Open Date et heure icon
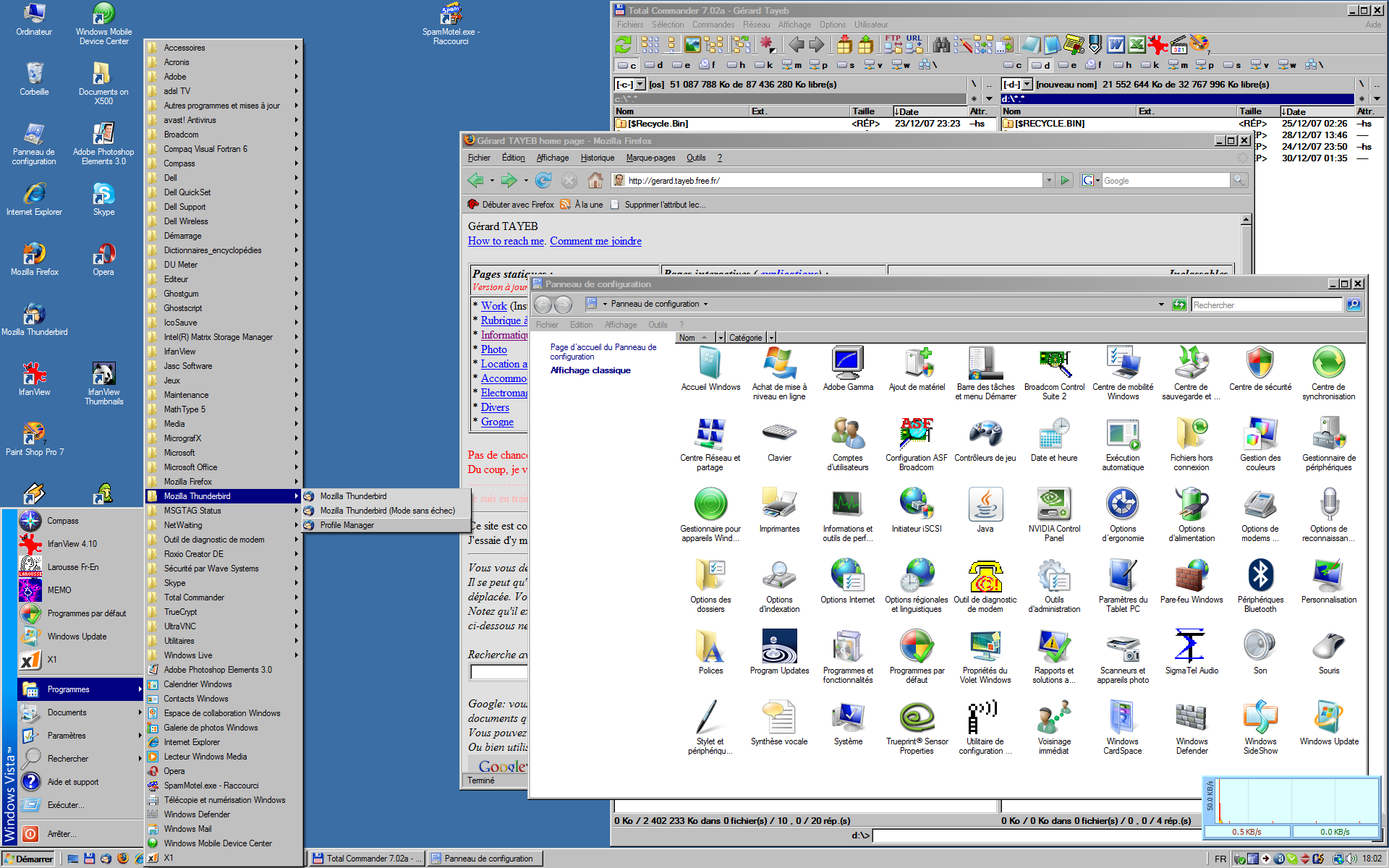This screenshot has height=868, width=1389. coord(1053,440)
